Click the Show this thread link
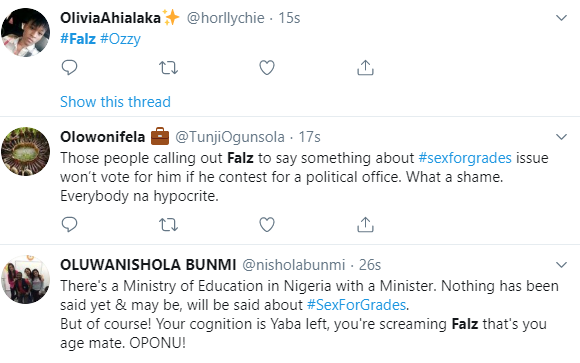 click(115, 102)
